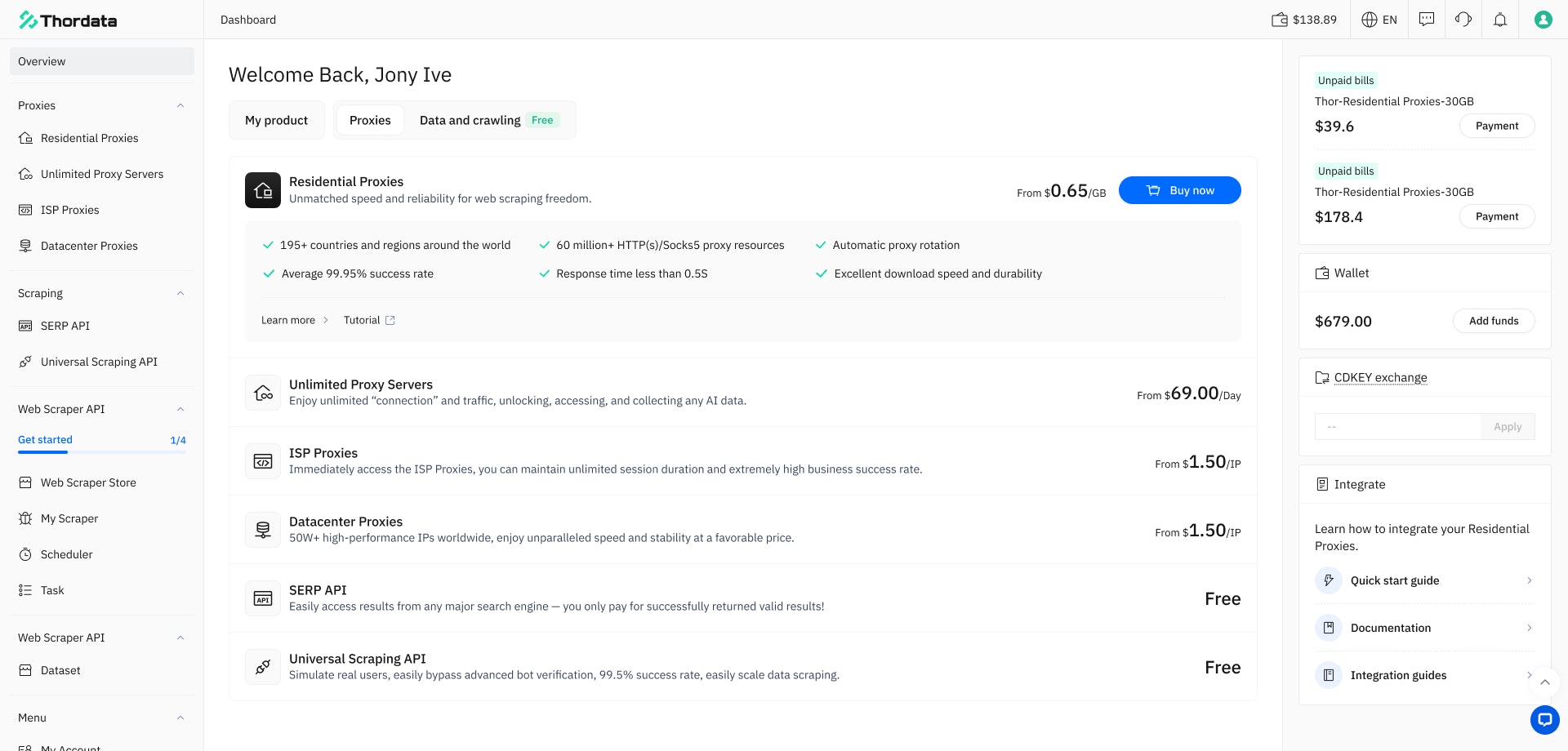Click Universal Scraping API sidebar icon
Screen dimensions: 1568x751
pyautogui.click(x=25, y=362)
